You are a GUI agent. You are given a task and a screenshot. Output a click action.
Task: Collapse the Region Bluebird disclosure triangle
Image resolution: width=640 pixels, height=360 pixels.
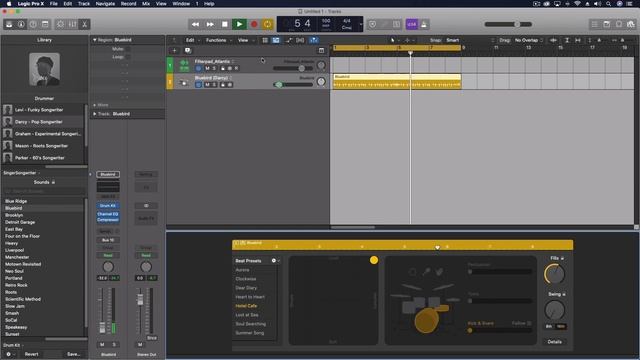pos(95,40)
